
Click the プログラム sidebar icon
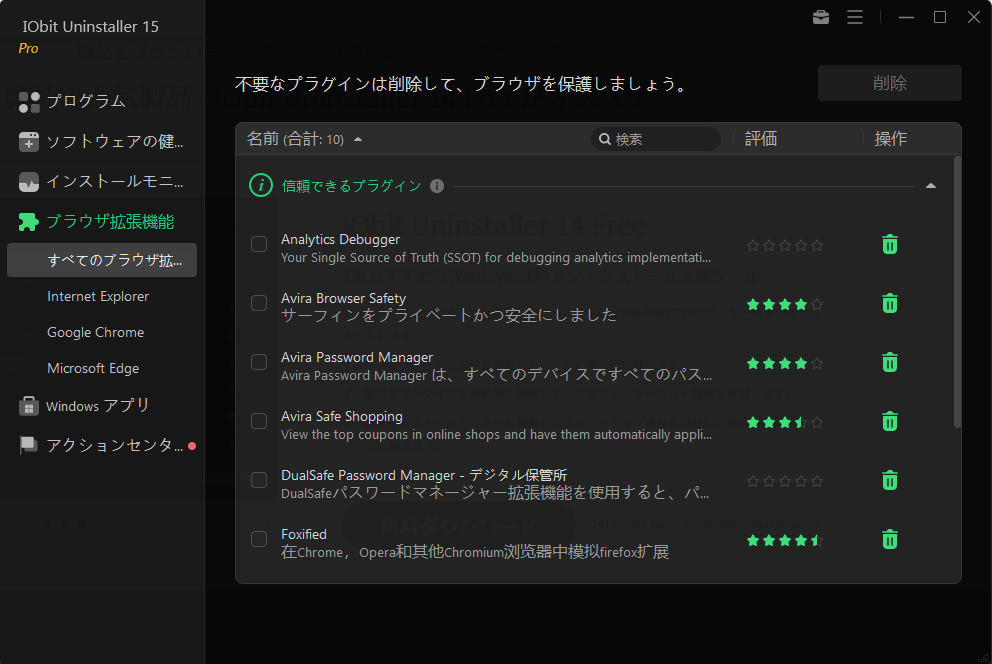click(29, 102)
